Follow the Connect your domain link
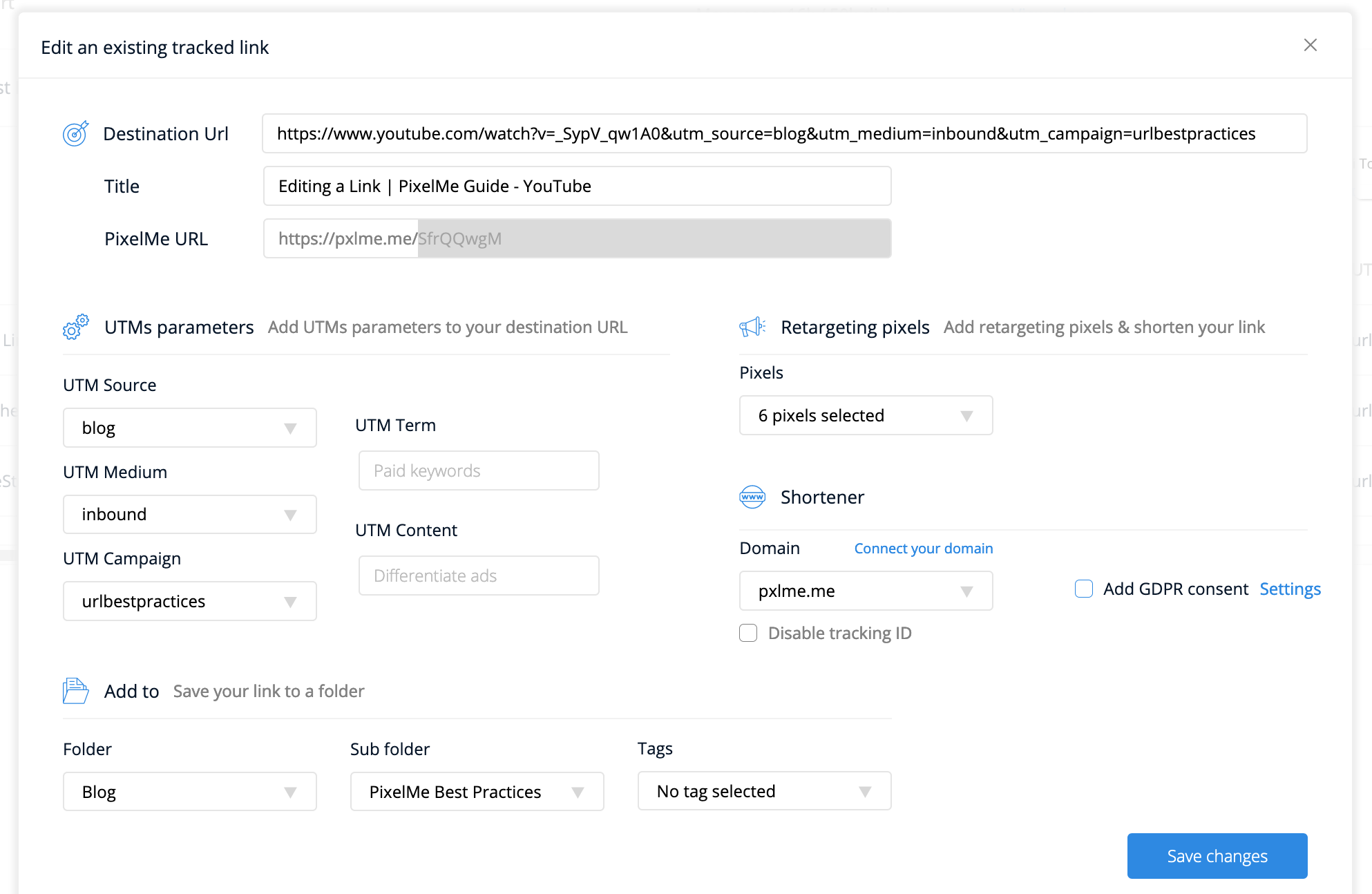Image resolution: width=1372 pixels, height=894 pixels. [924, 549]
